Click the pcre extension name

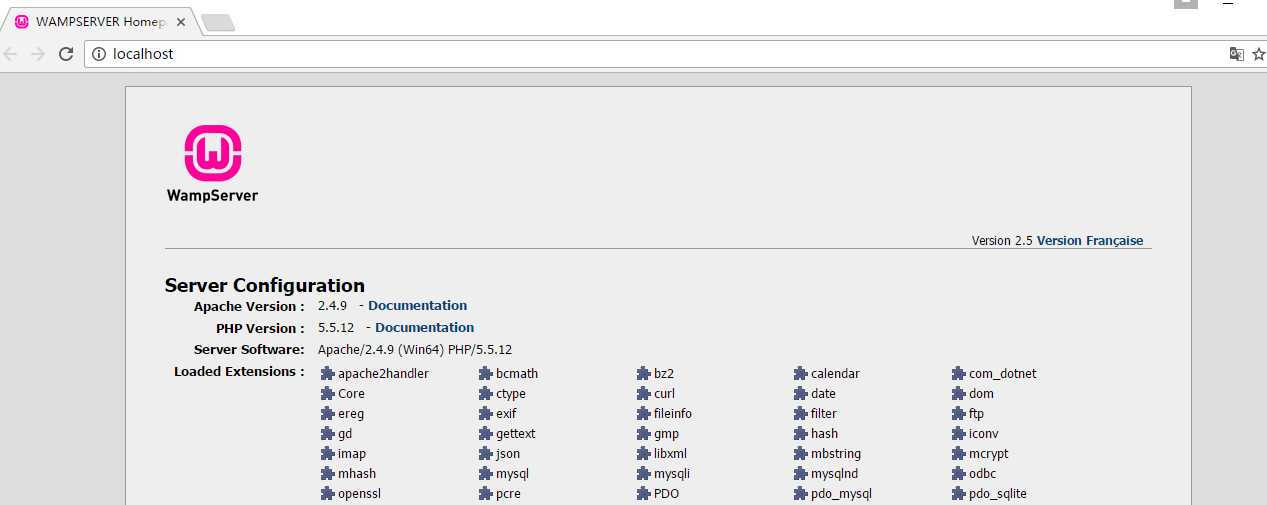tap(508, 494)
